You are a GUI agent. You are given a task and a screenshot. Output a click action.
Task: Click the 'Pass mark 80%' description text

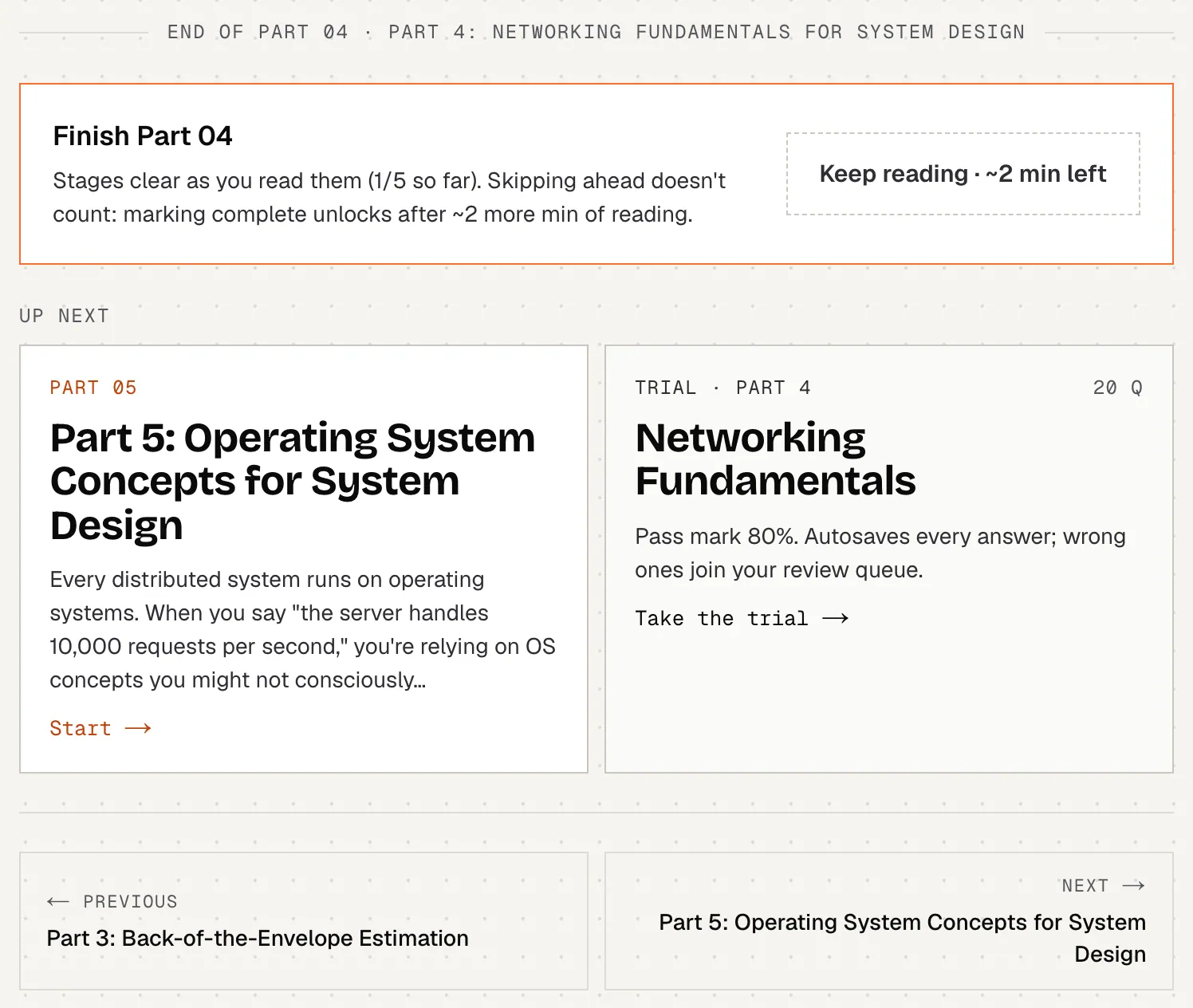880,553
